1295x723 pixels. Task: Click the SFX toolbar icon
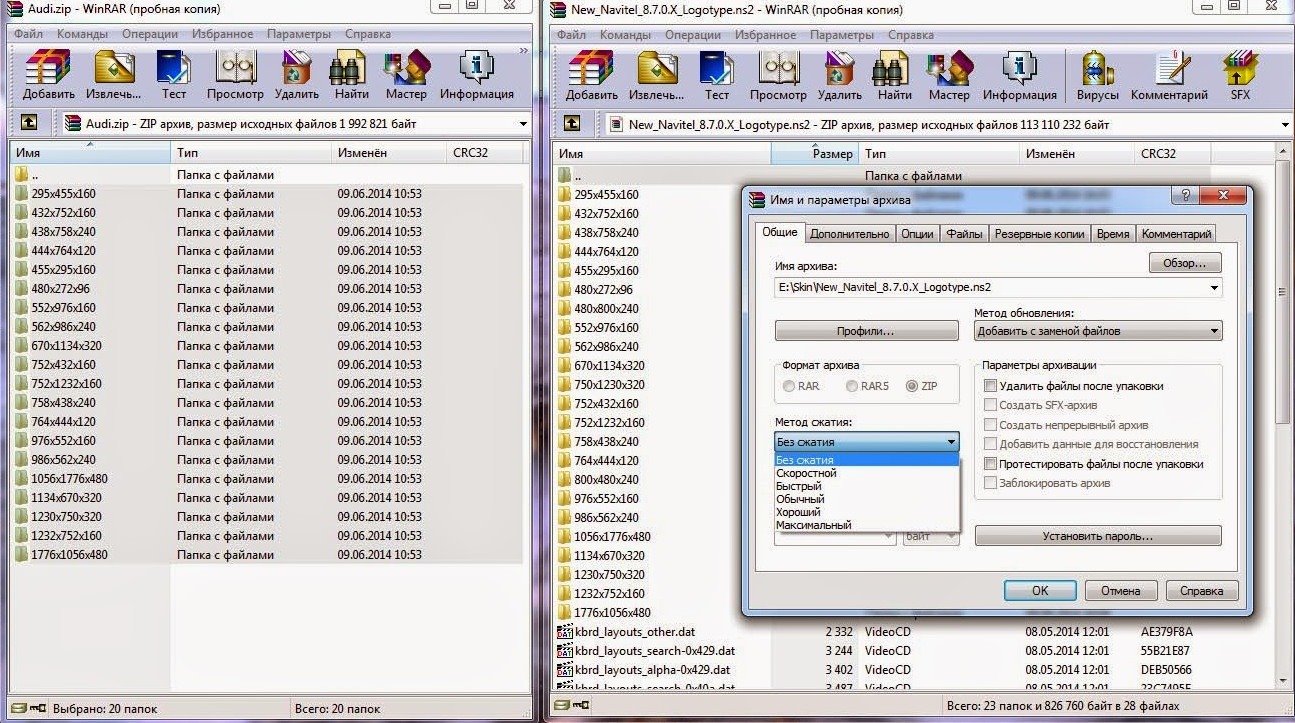1239,74
